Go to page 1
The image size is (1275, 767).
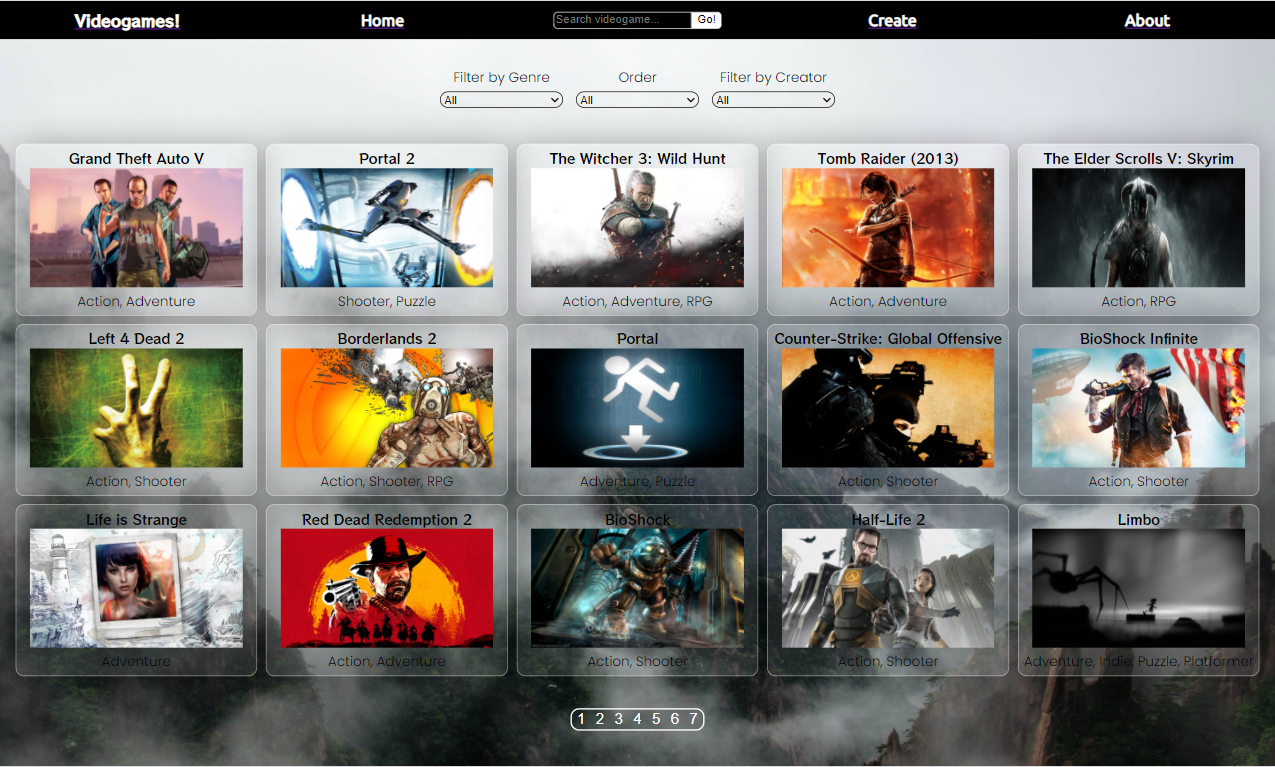pyautogui.click(x=581, y=719)
